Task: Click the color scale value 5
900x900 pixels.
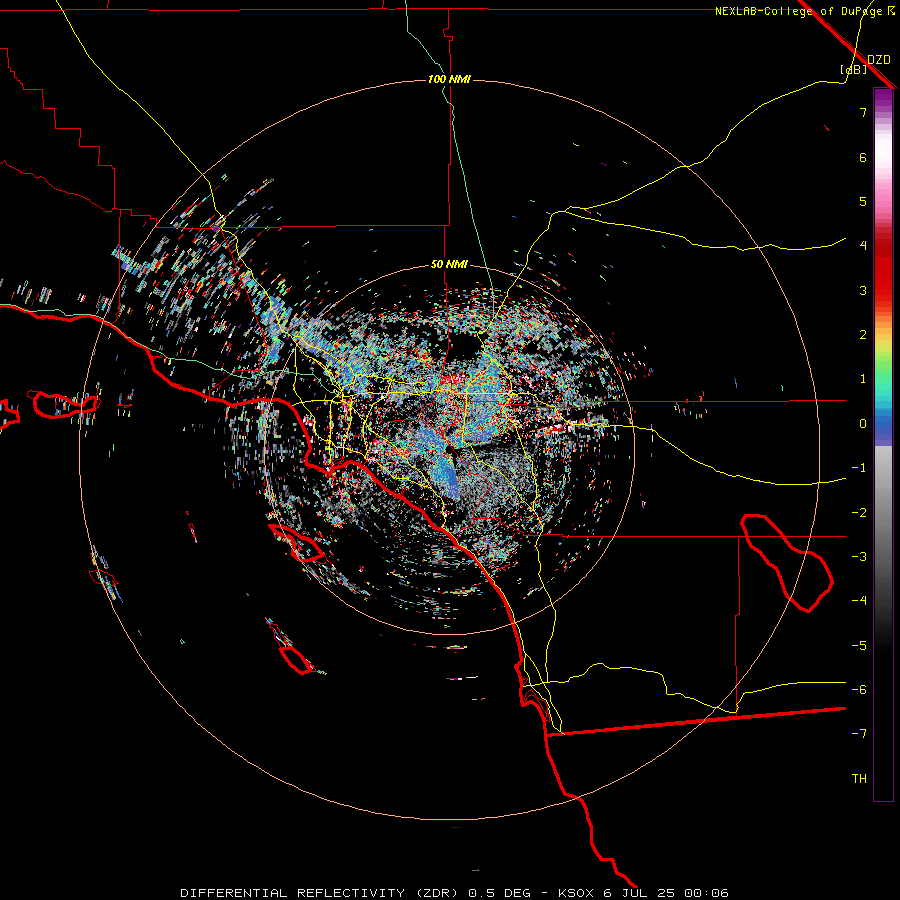Action: coord(863,201)
